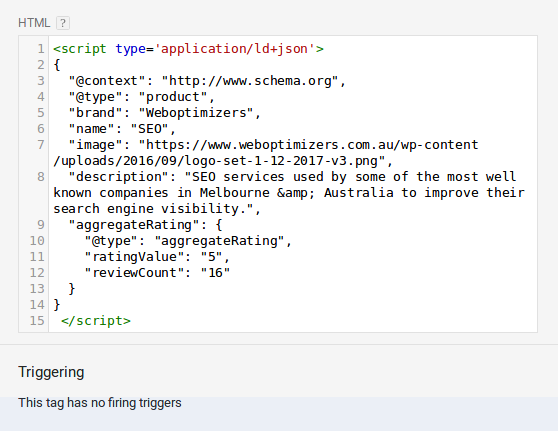Click line number 5 in the gutter

41,113
